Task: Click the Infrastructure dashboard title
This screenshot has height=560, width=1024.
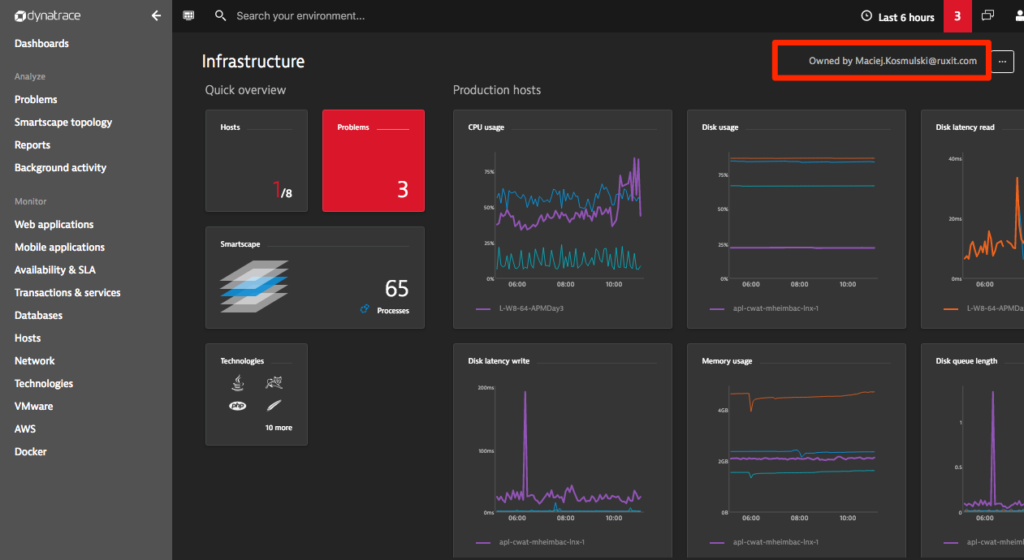Action: pos(253,61)
